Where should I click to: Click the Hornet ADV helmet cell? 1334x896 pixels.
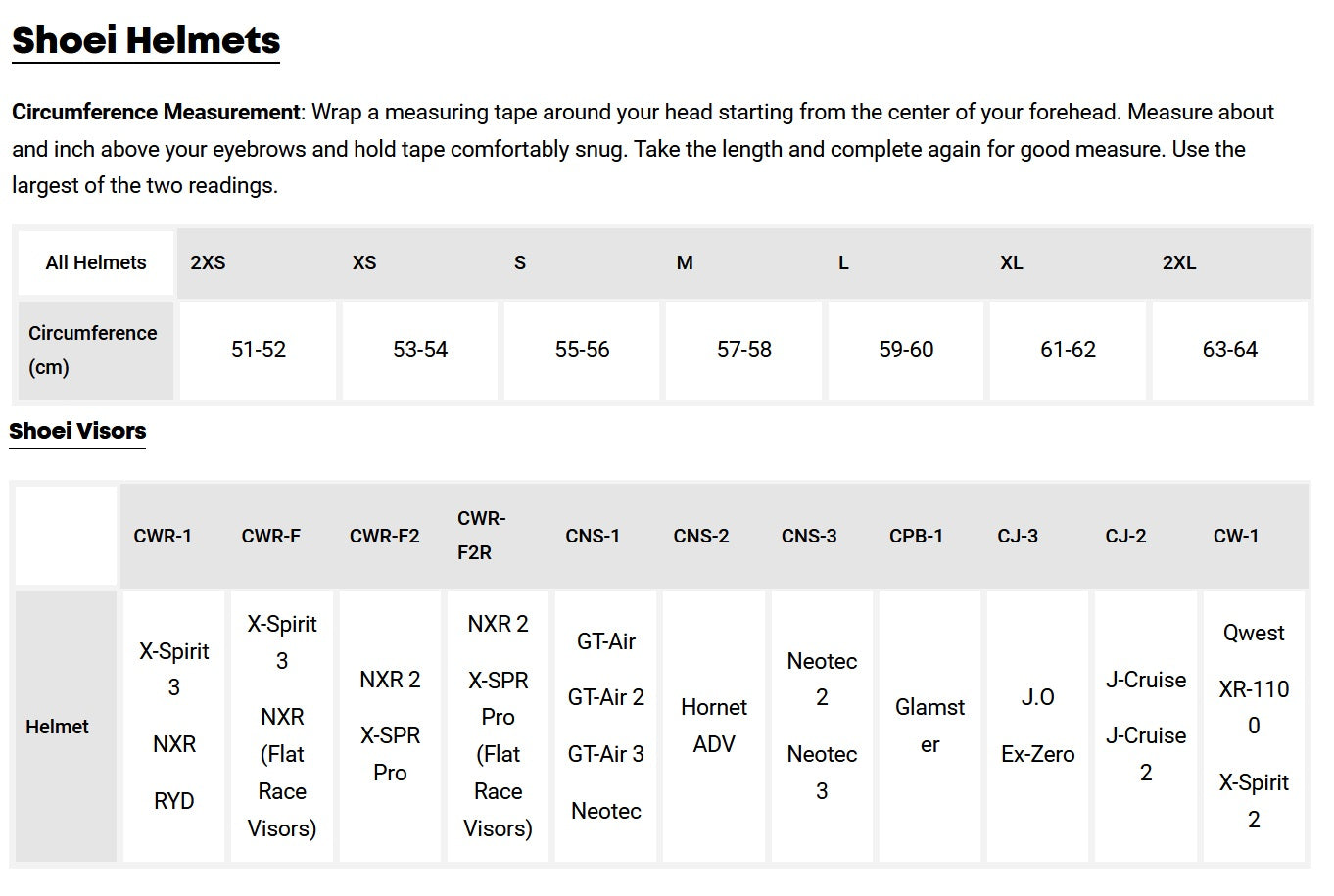coord(714,726)
